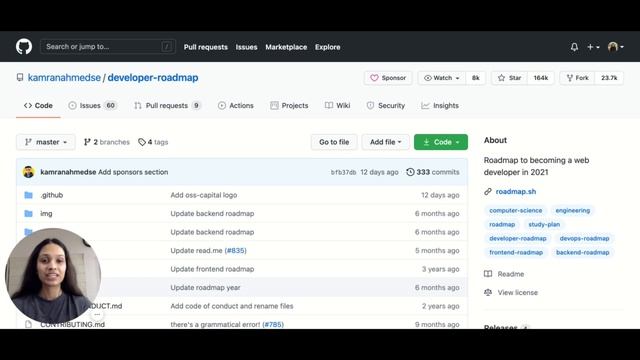Open commit hash bfb37db
This screenshot has height=360, width=640.
(x=343, y=172)
